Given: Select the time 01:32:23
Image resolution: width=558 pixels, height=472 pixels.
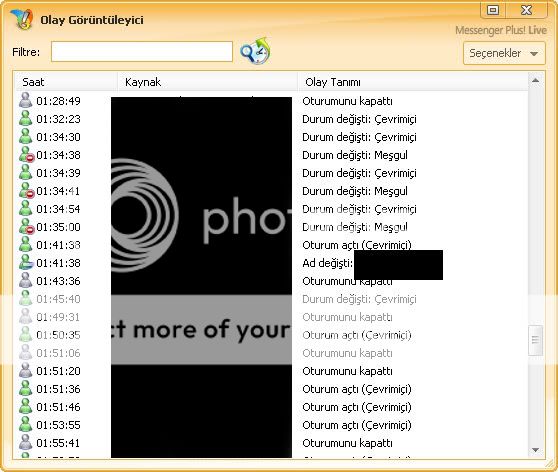Looking at the screenshot, I should [58, 119].
